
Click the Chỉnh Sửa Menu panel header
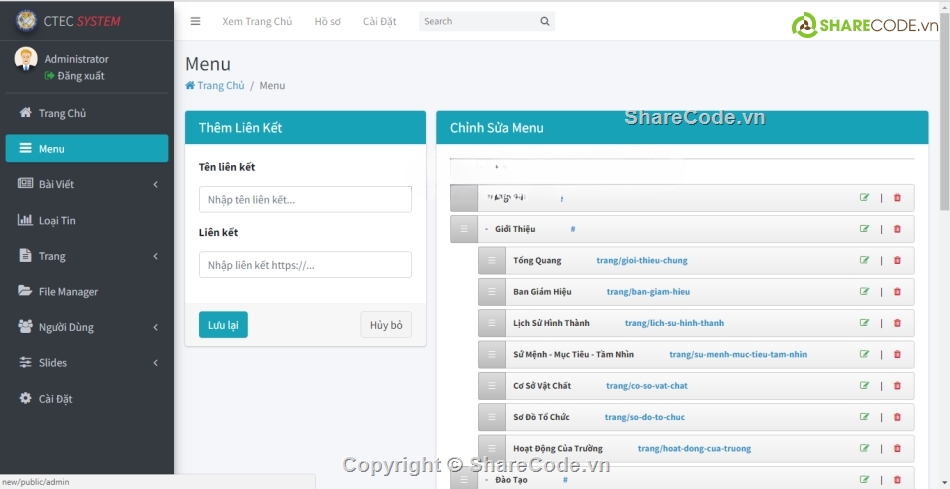pos(682,127)
